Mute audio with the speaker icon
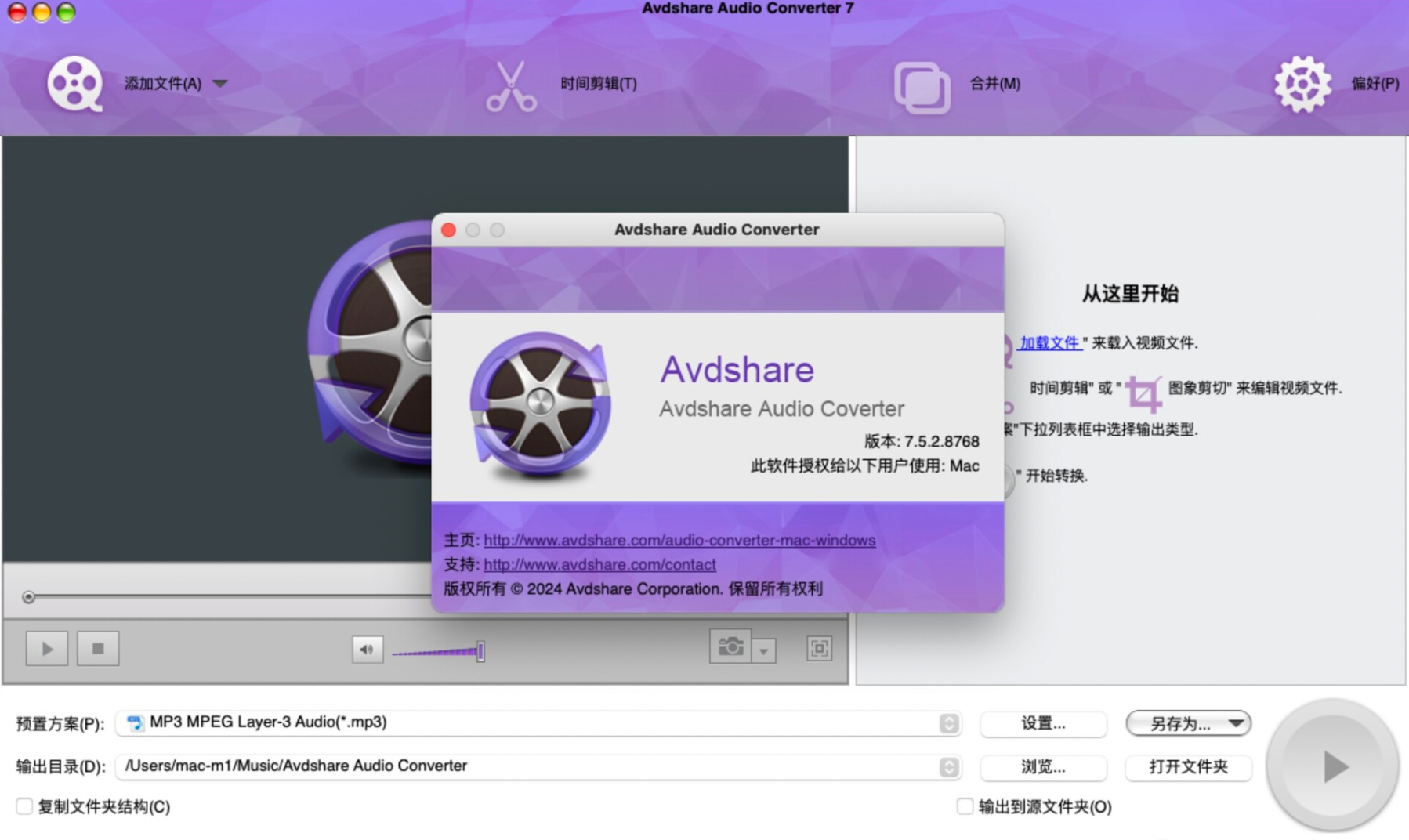The image size is (1409, 840). [x=367, y=650]
